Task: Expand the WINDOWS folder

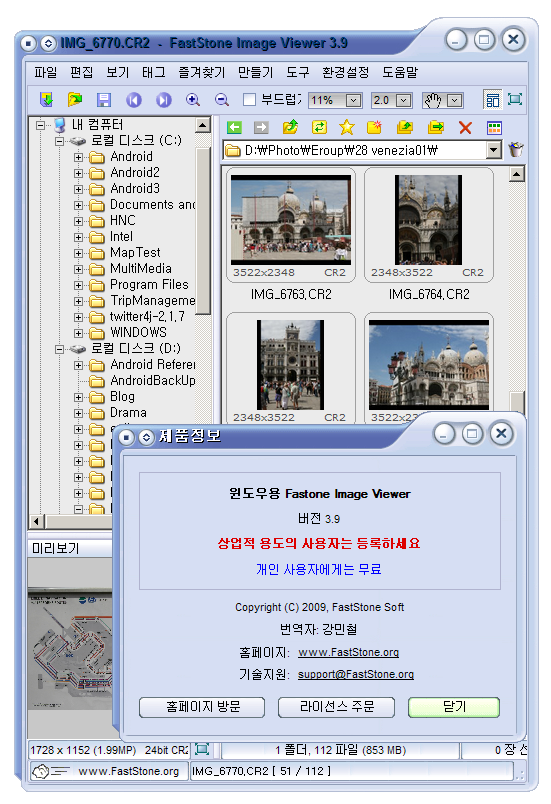Action: pyautogui.click(x=78, y=333)
